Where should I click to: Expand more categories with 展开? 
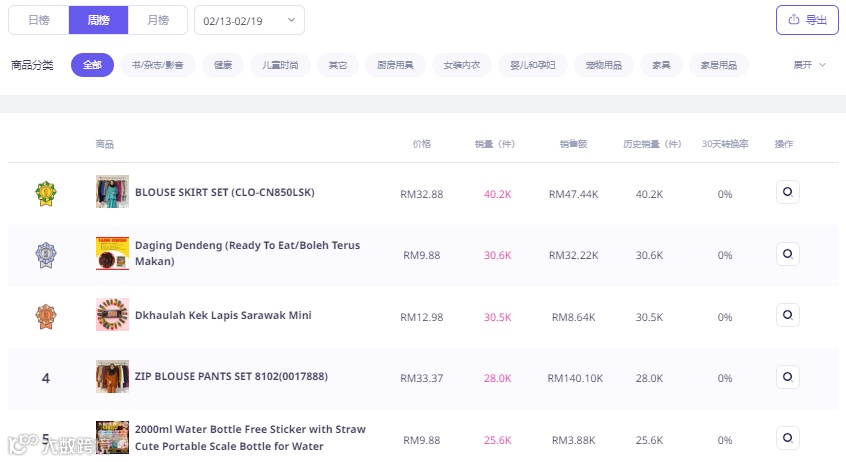point(809,65)
